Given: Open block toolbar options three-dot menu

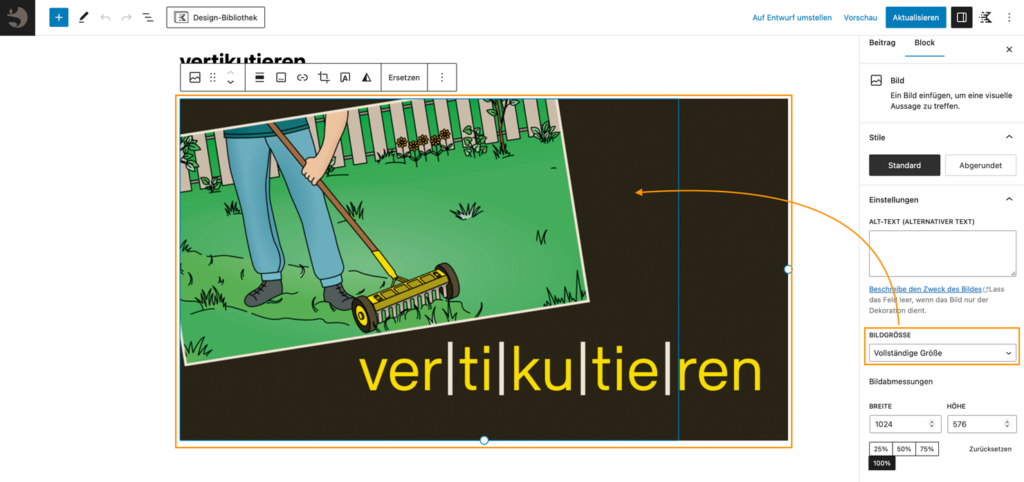Looking at the screenshot, I should (441, 77).
